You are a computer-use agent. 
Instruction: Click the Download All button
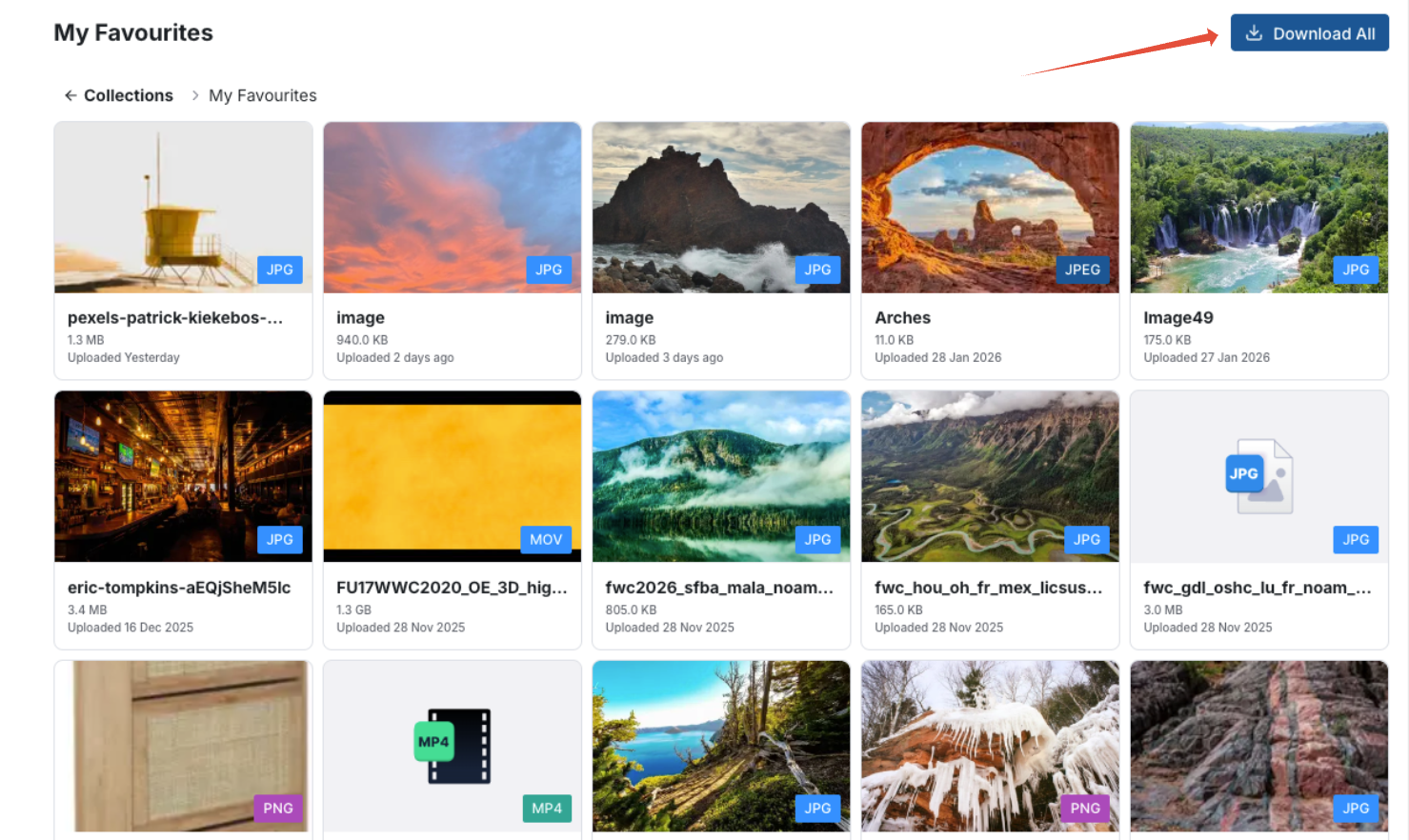tap(1309, 33)
